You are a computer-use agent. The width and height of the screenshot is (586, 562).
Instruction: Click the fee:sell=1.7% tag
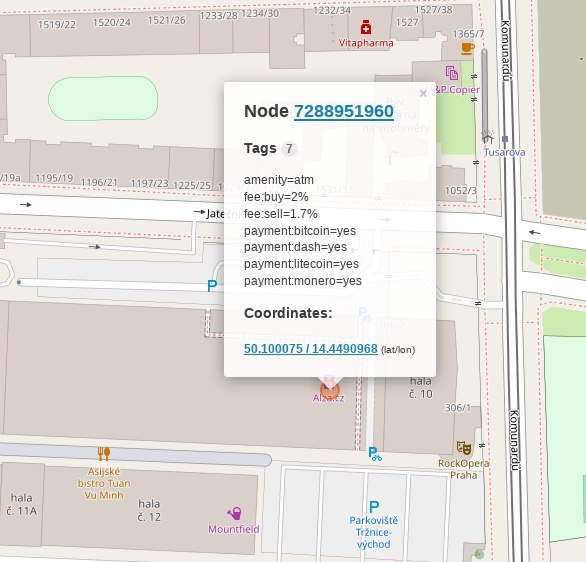click(x=281, y=214)
